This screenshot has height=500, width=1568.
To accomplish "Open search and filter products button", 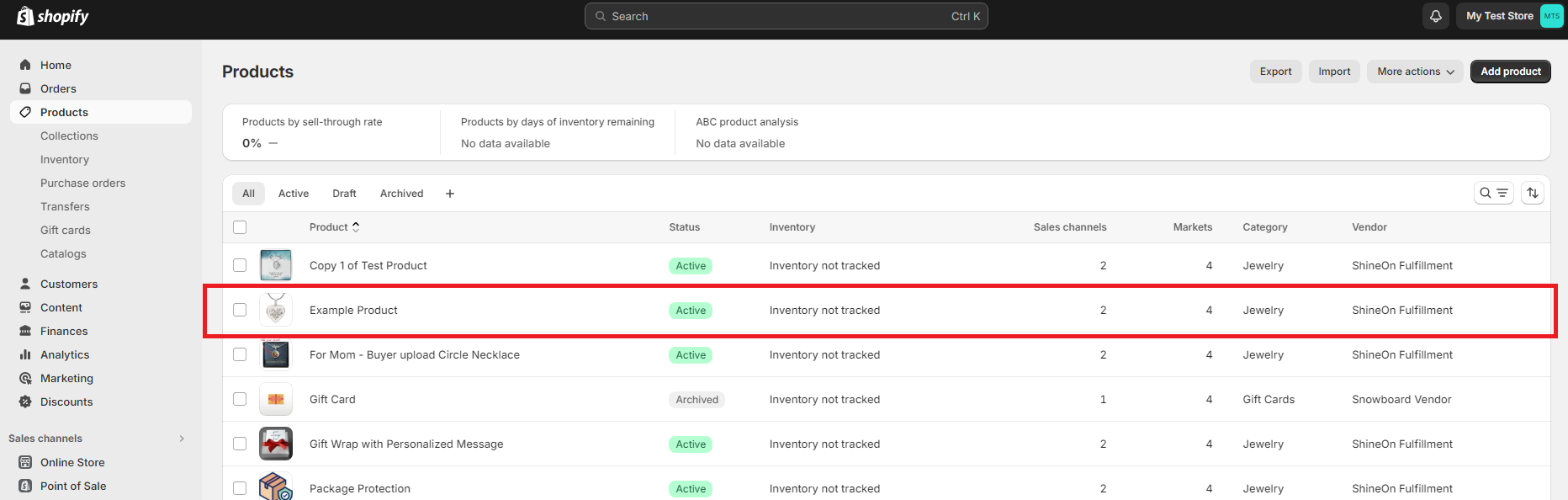I will pyautogui.click(x=1494, y=193).
